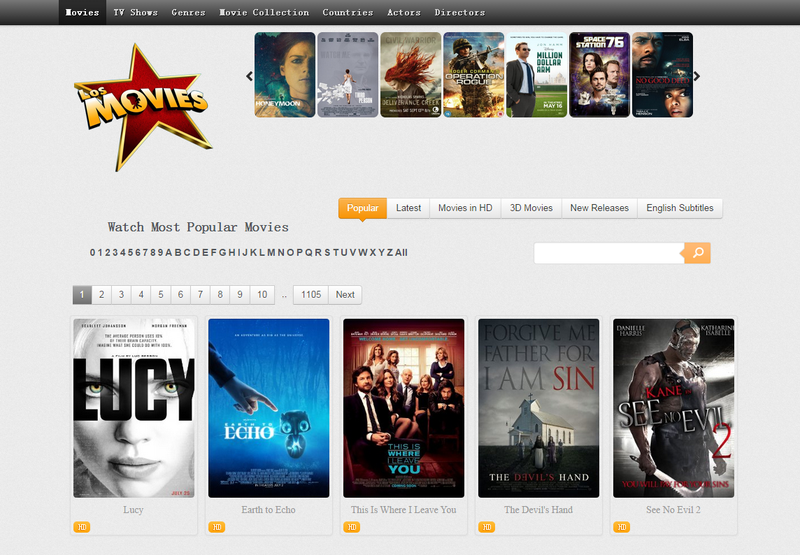Filter movies starting with digit 9
The width and height of the screenshot is (800, 555).
click(x=161, y=253)
